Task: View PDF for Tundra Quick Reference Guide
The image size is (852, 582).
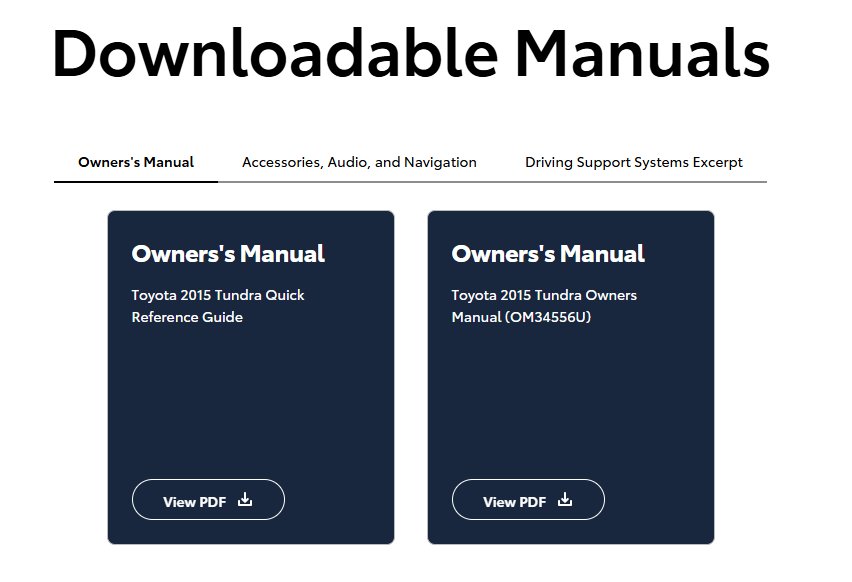Action: 208,499
